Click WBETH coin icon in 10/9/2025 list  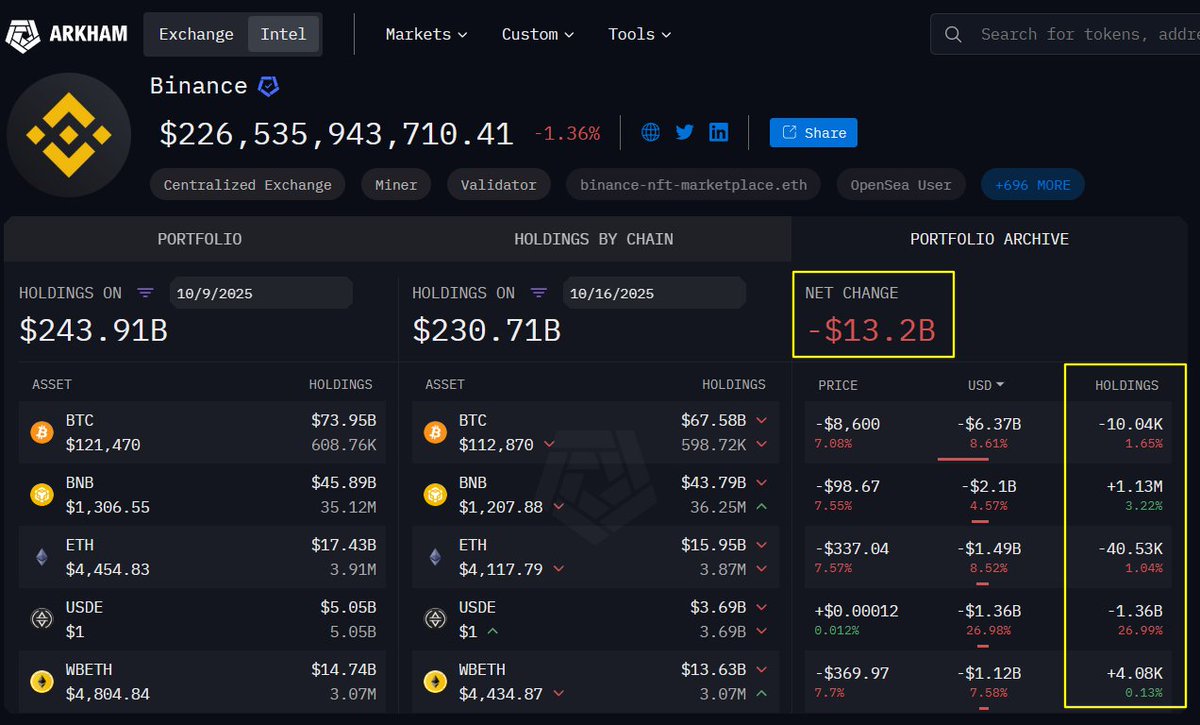(x=42, y=681)
